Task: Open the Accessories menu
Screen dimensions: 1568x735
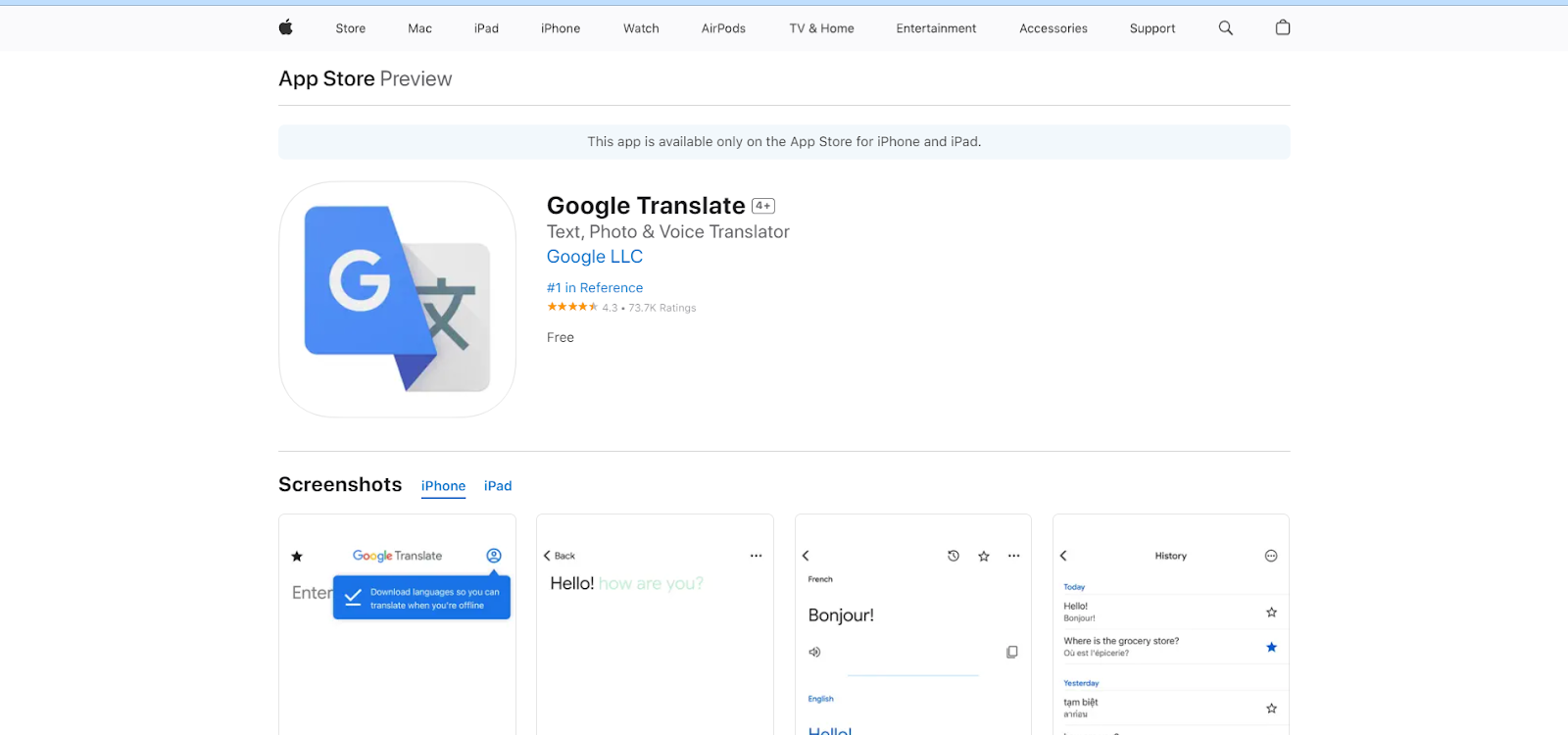Action: tap(1053, 28)
